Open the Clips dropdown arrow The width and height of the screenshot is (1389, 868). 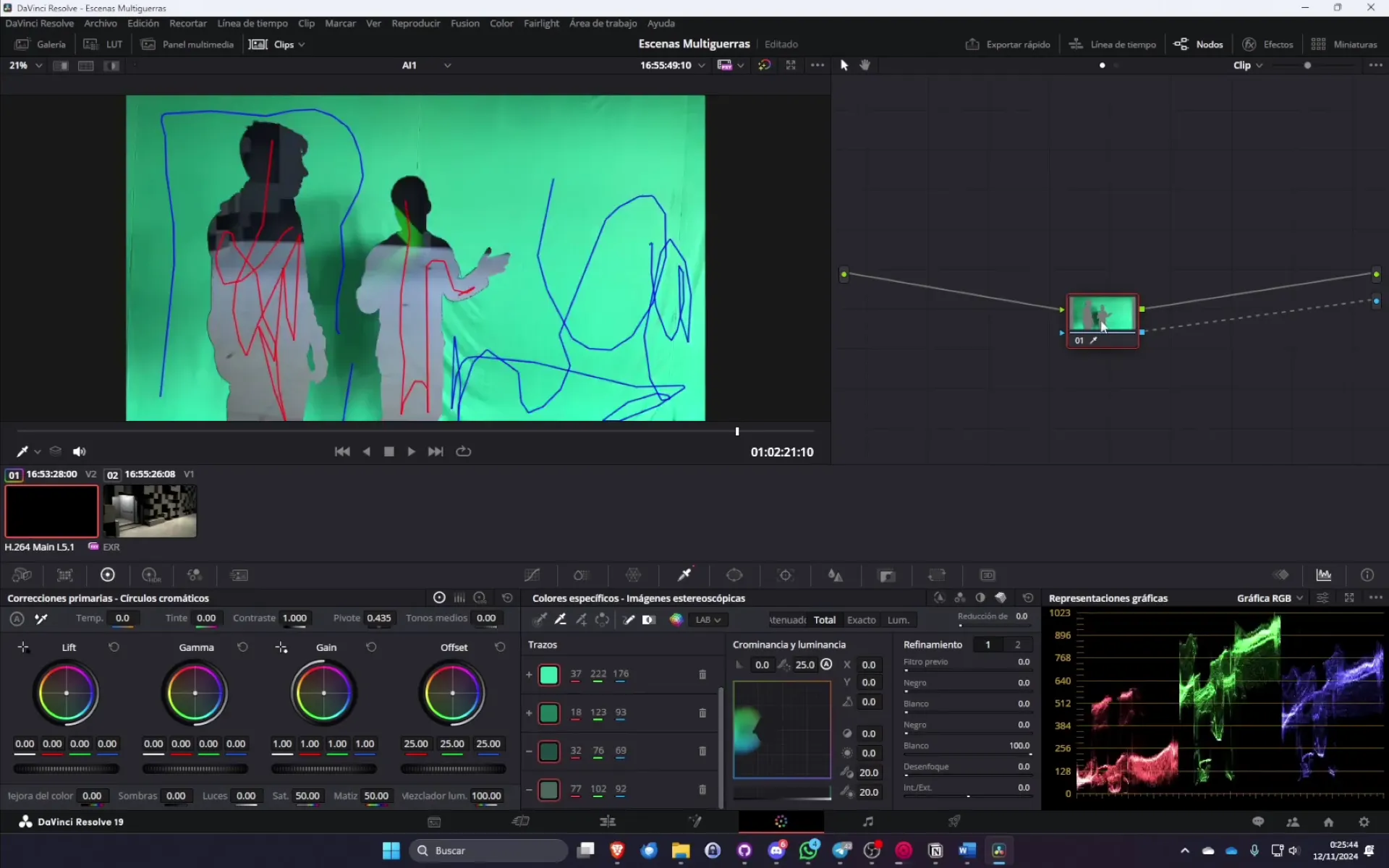point(302,45)
